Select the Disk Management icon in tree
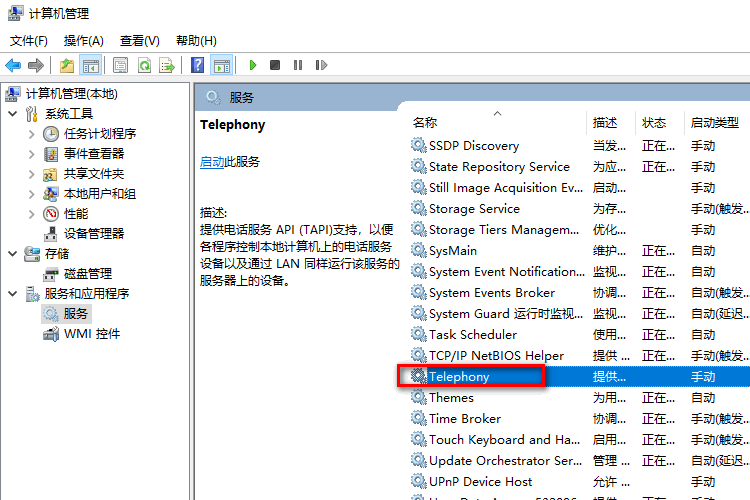This screenshot has height=500, width=750. click(51, 274)
